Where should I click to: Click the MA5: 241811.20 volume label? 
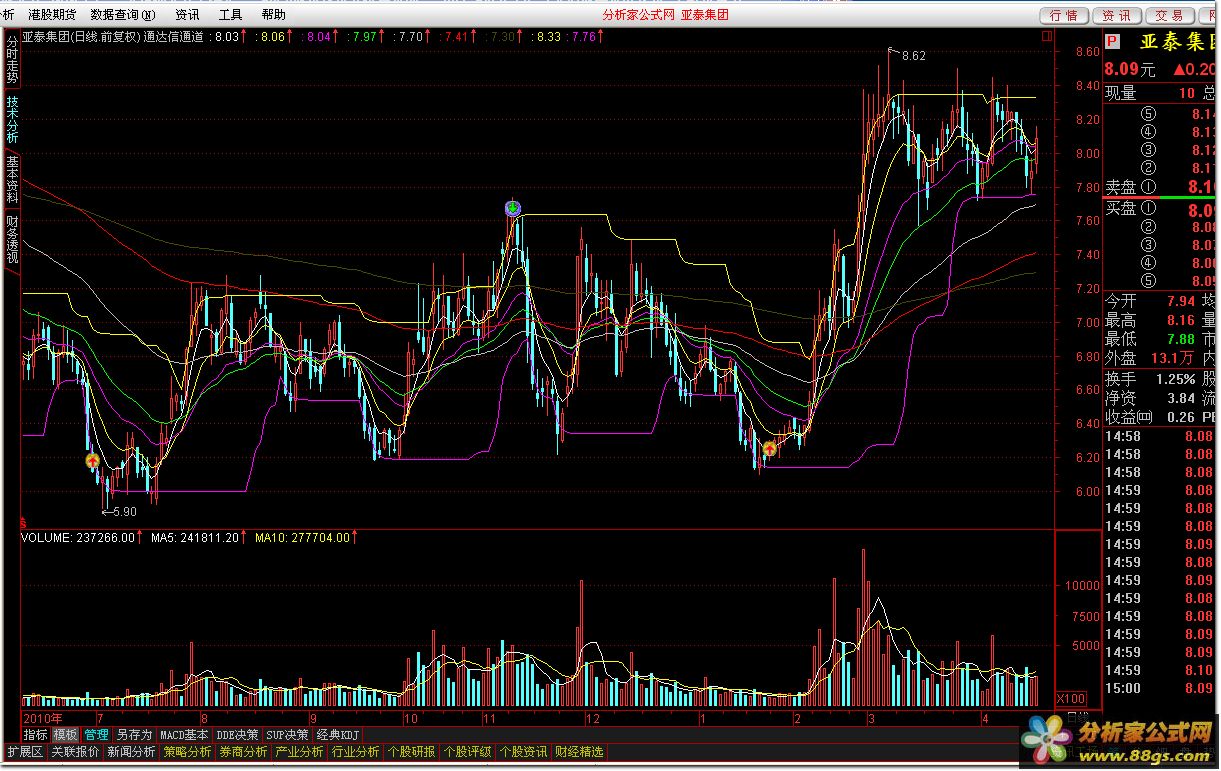tap(194, 538)
